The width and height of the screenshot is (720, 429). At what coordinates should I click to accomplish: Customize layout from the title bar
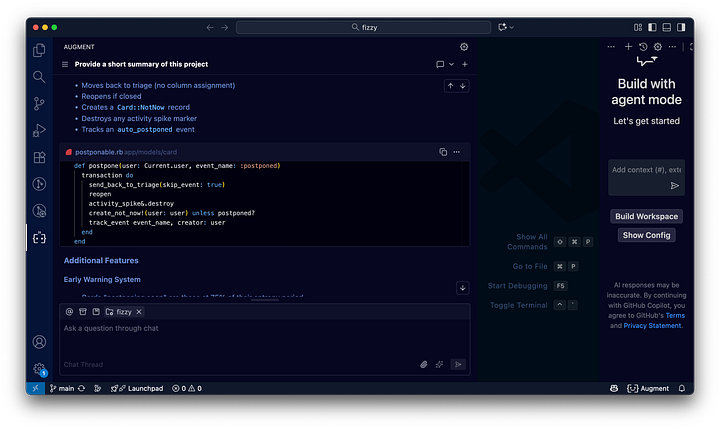tap(638, 28)
